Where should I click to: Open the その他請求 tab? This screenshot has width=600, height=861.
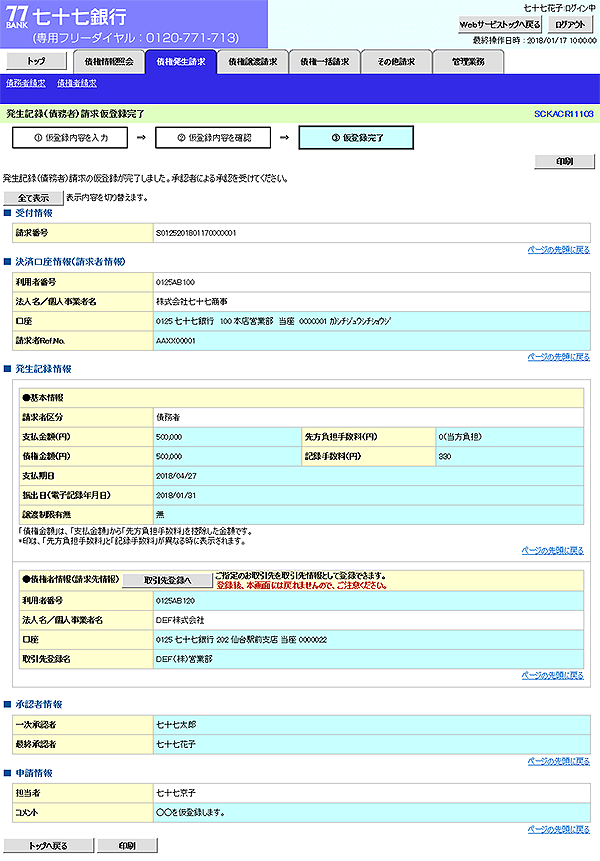pos(396,62)
